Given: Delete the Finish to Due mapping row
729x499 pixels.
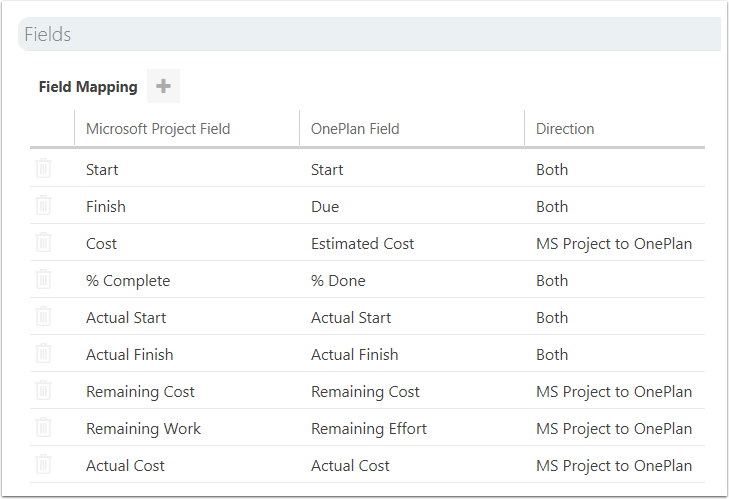Looking at the screenshot, I should (x=43, y=205).
